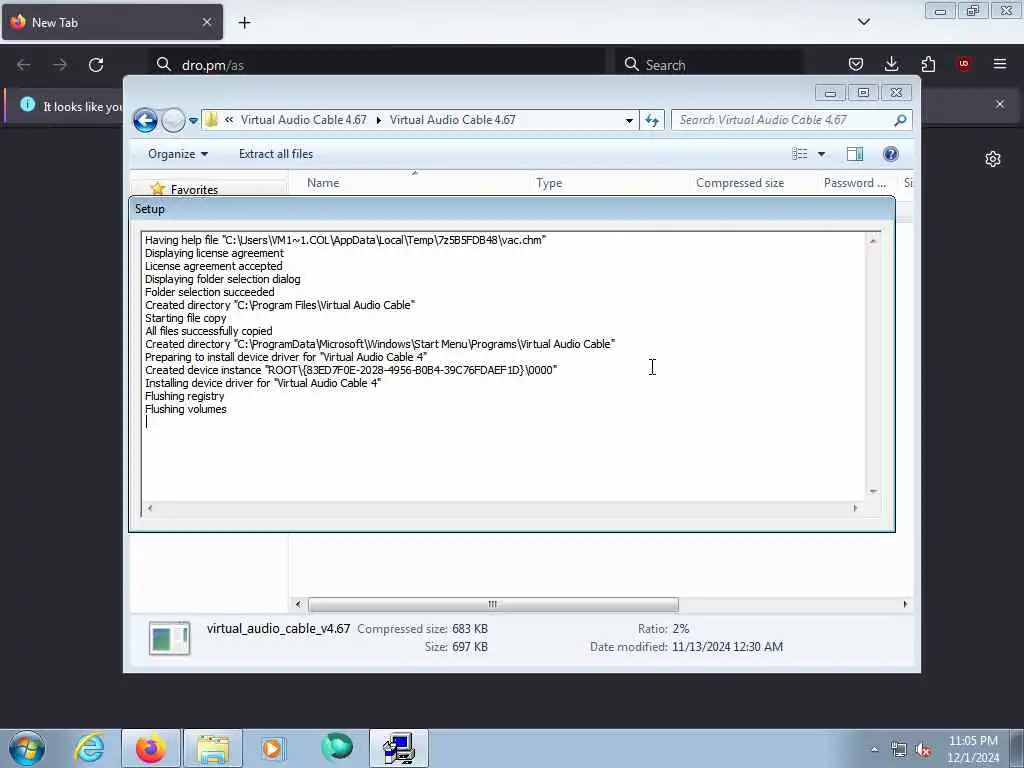
Task: Click the info icon in the notification bar
Action: (x=27, y=104)
